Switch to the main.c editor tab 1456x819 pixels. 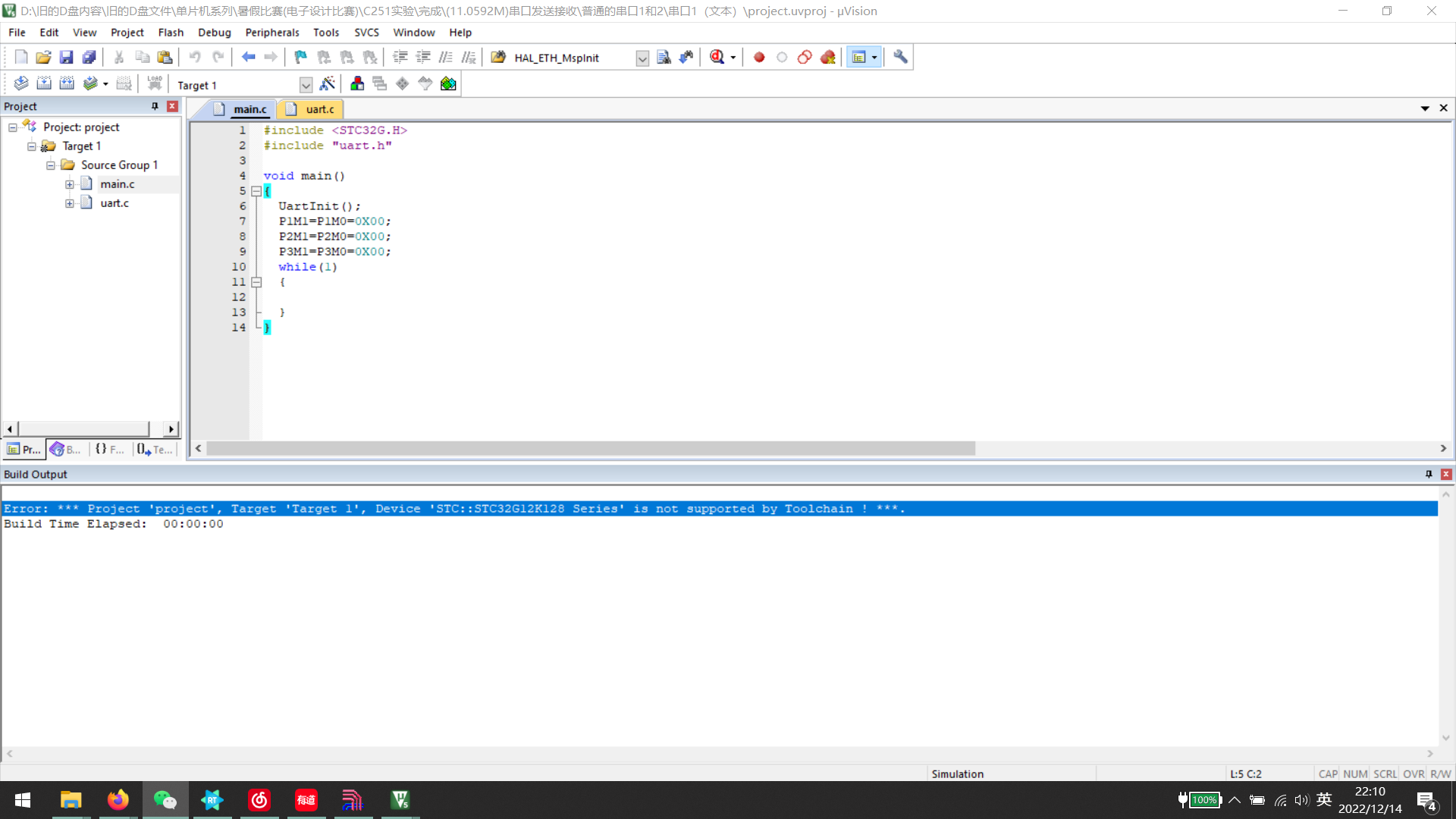pos(241,109)
